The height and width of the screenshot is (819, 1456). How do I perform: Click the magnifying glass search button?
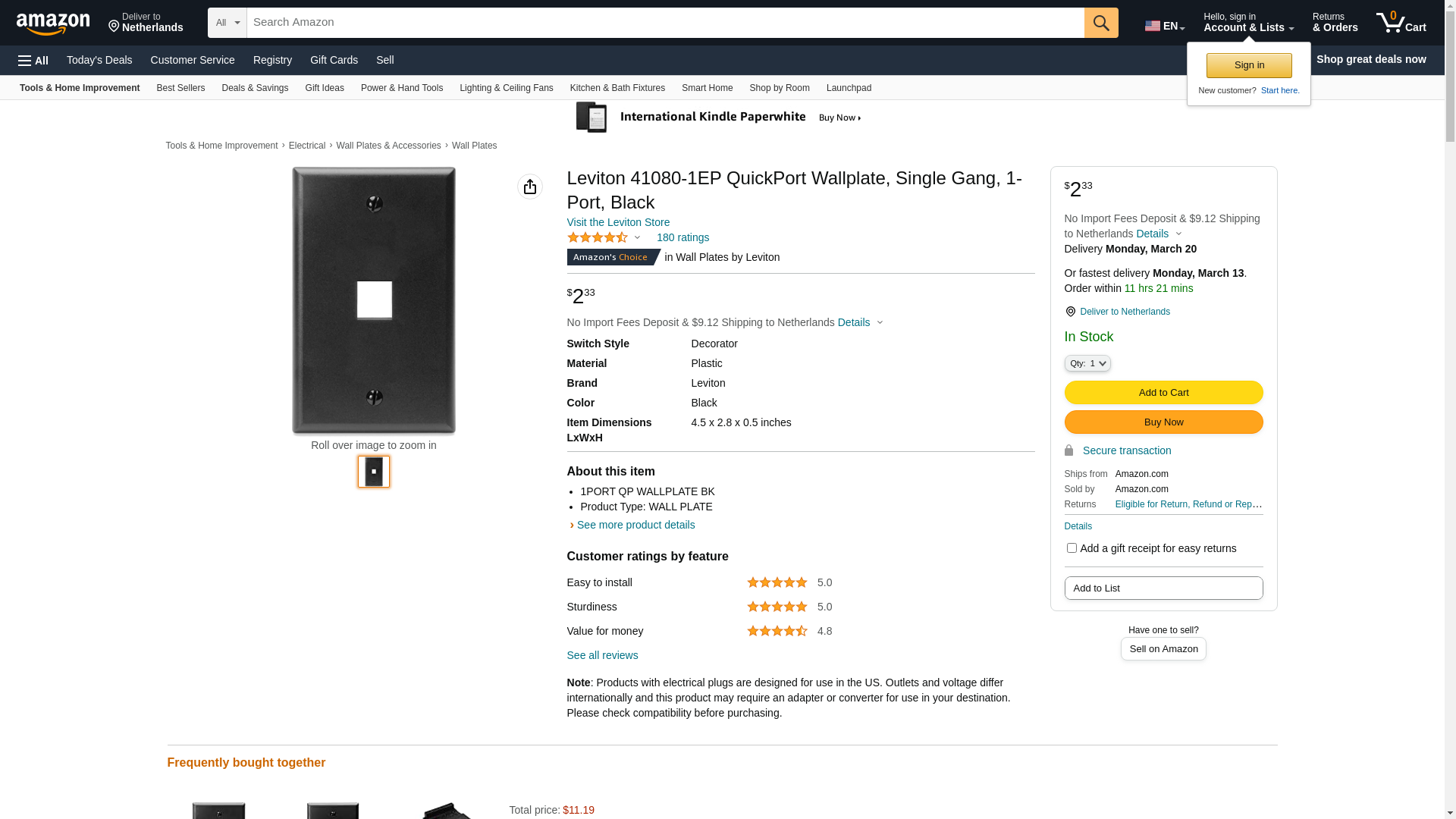coord(1101,23)
